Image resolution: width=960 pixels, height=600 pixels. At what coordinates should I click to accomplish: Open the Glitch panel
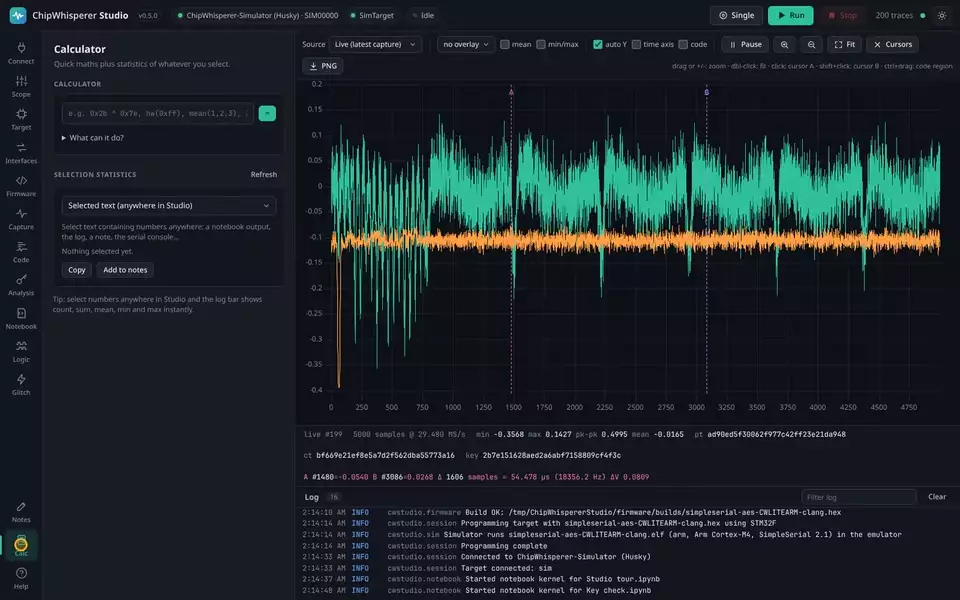click(21, 384)
